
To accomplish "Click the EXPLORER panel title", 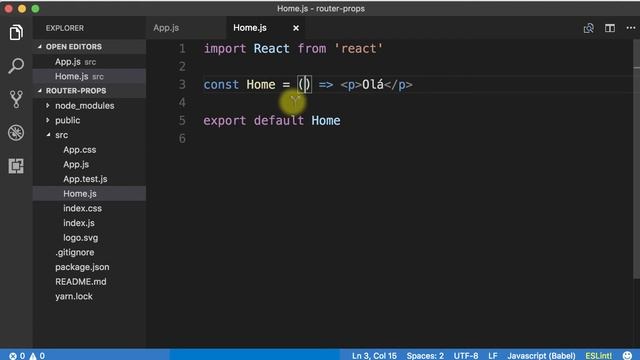I will [x=64, y=28].
